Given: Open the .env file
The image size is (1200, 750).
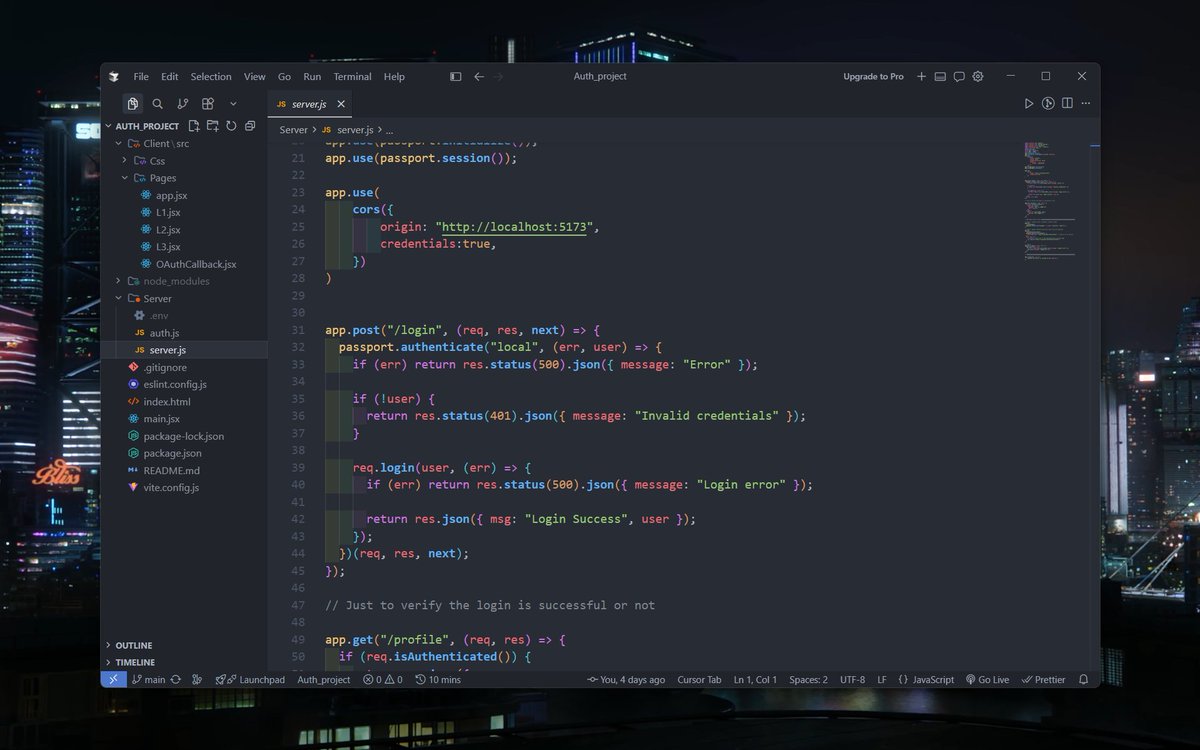Looking at the screenshot, I should point(158,315).
